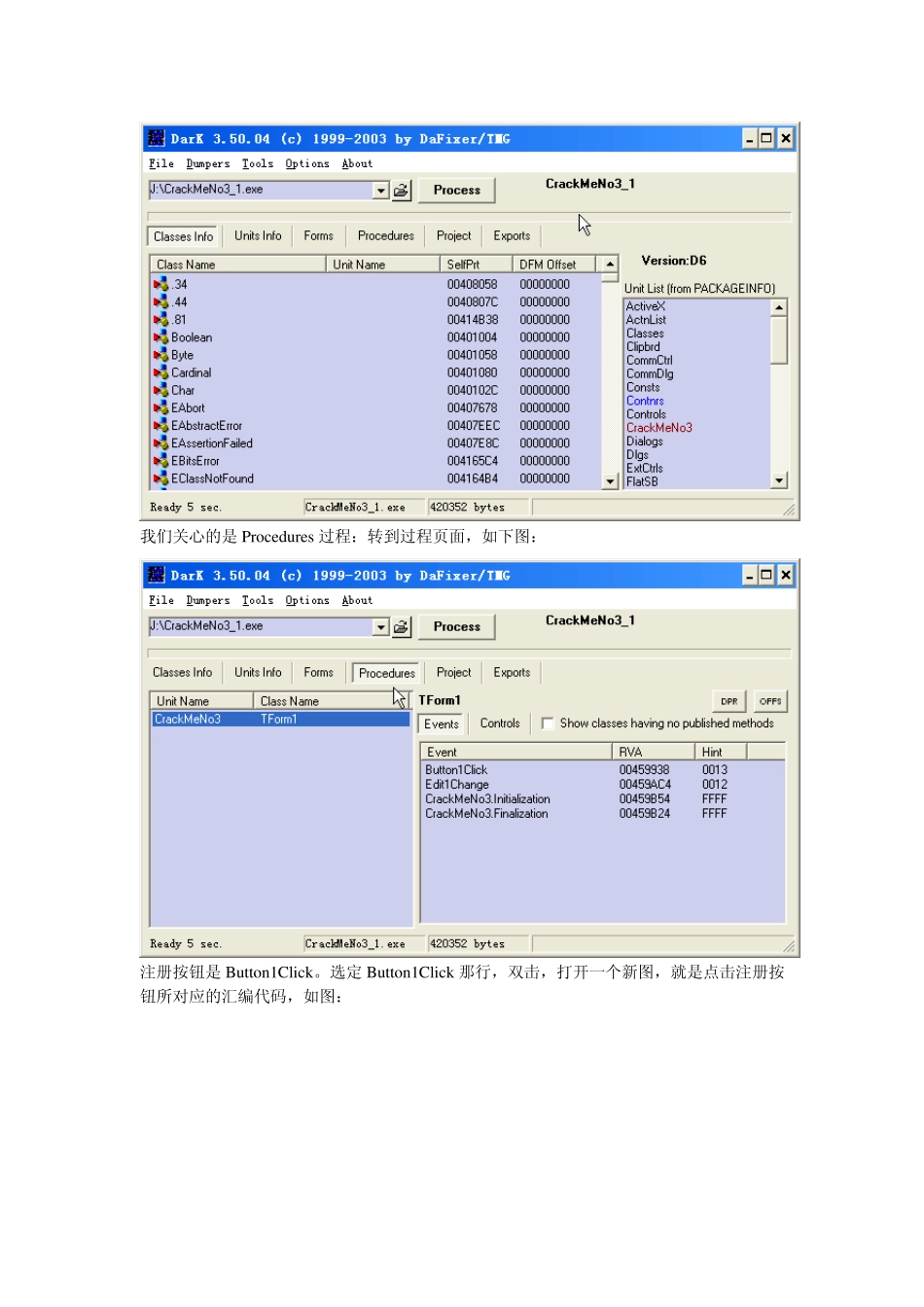Click the EAbort class icon
Viewport: 924px width, 1307px height.
coord(160,407)
